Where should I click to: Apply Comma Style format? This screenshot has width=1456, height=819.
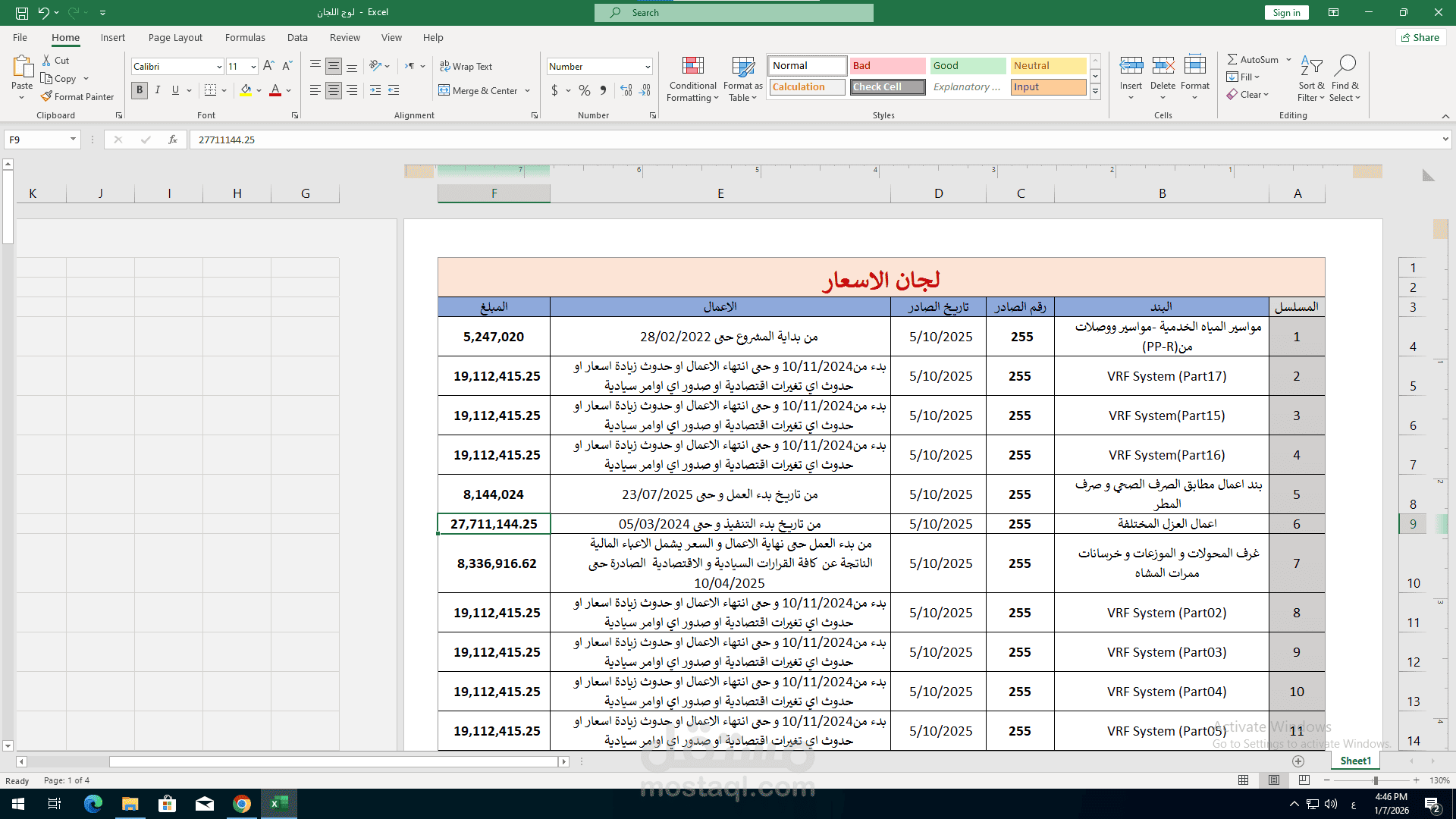603,90
